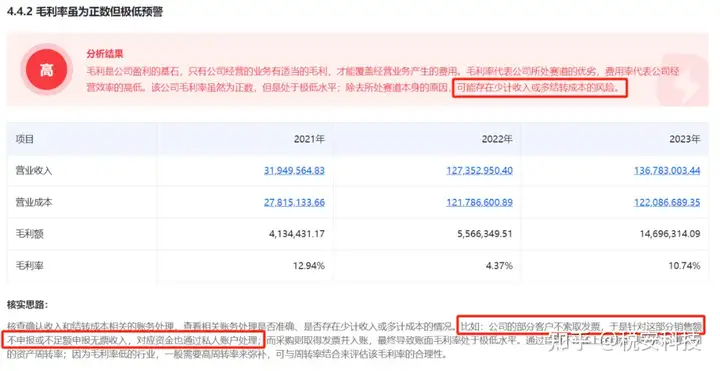Click the gross profit value 5,566,349.51
Screen dimensions: 720x371
tap(484, 234)
